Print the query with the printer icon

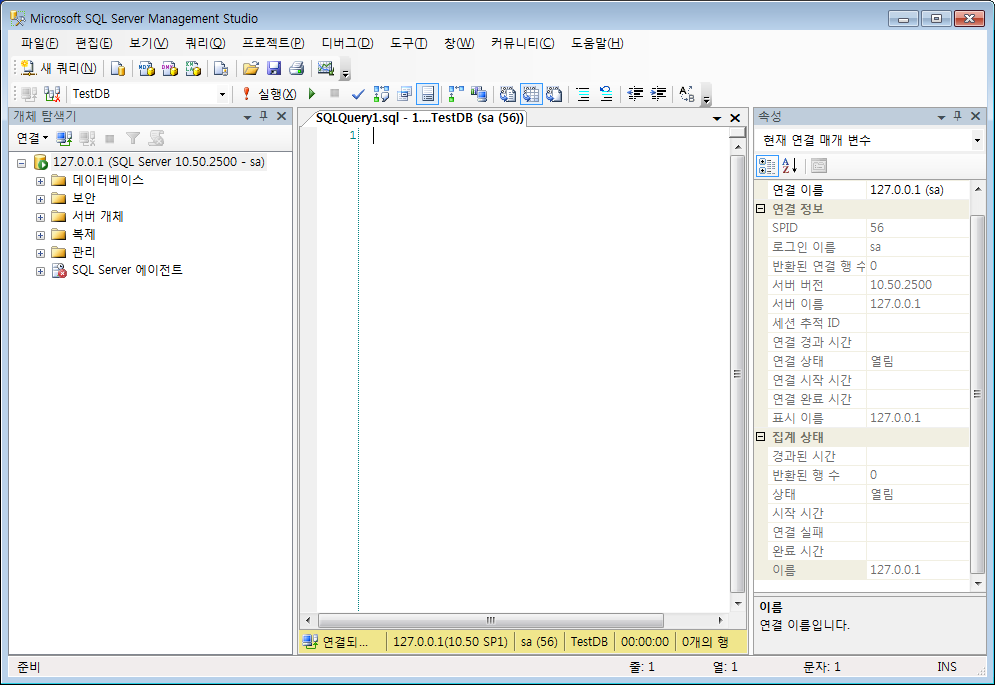[x=296, y=69]
